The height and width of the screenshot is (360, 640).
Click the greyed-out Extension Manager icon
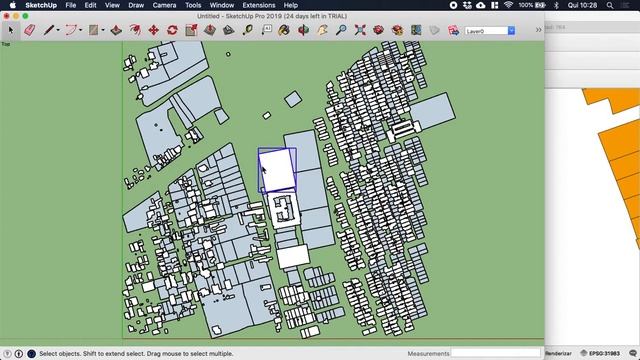pos(435,30)
